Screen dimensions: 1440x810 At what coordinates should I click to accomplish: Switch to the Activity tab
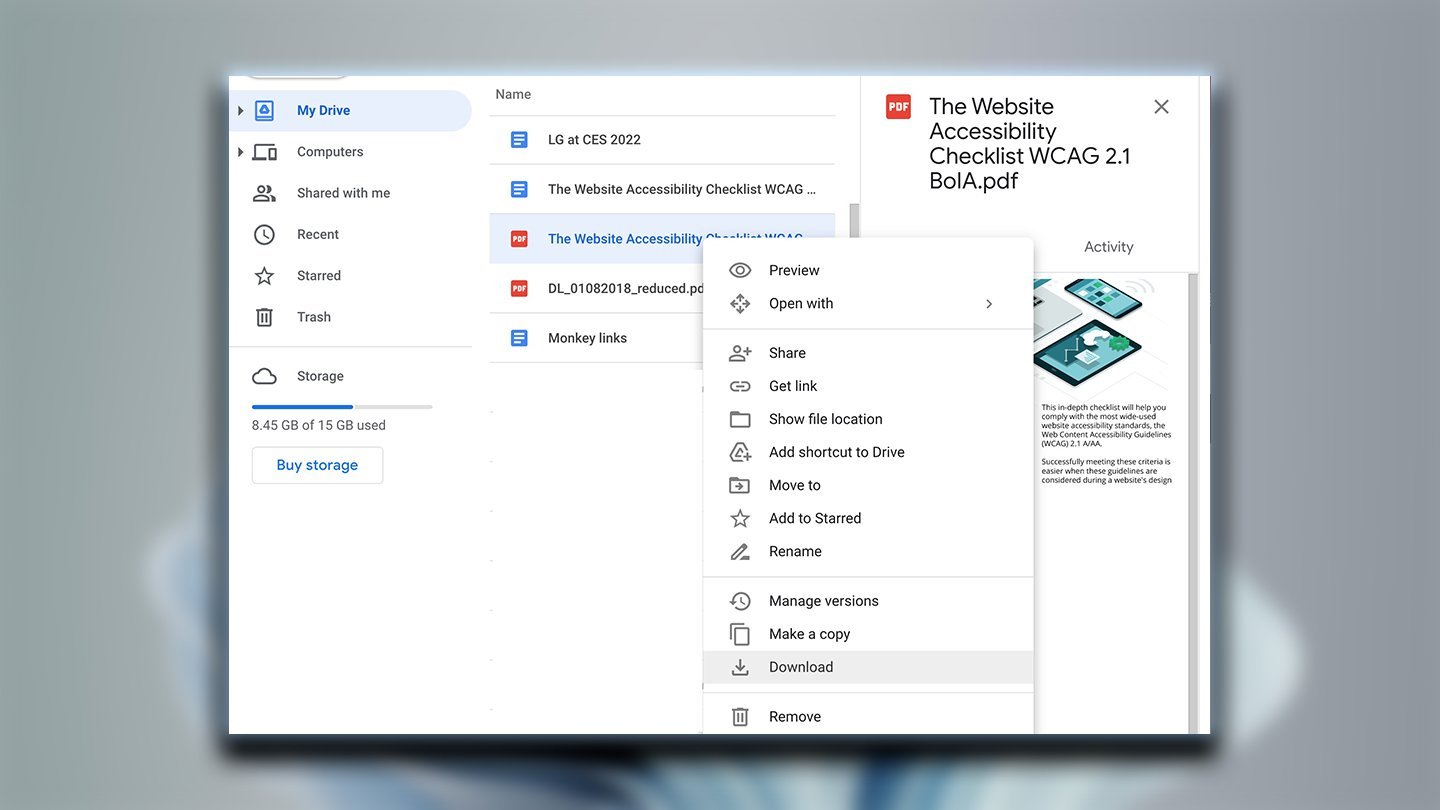pyautogui.click(x=1108, y=247)
